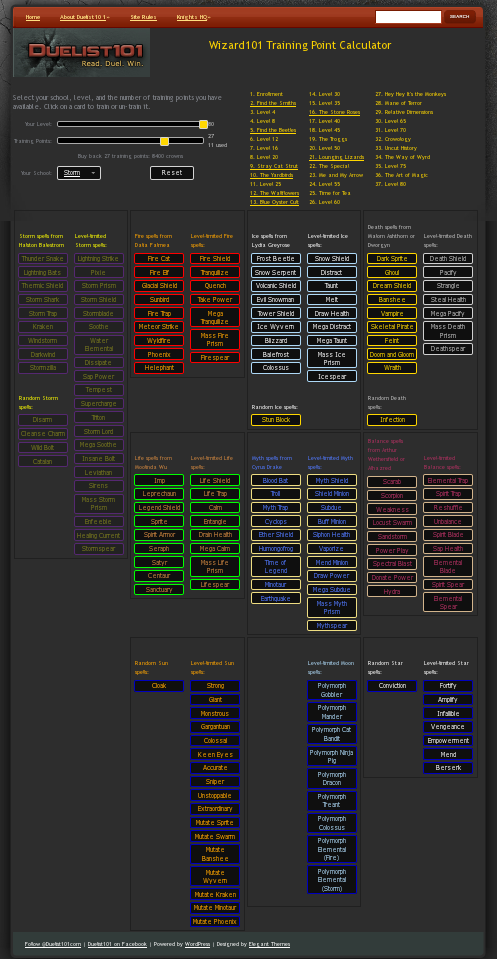The height and width of the screenshot is (959, 497).
Task: Toggle the Blue Oyster Cult quest
Action: tap(274, 202)
